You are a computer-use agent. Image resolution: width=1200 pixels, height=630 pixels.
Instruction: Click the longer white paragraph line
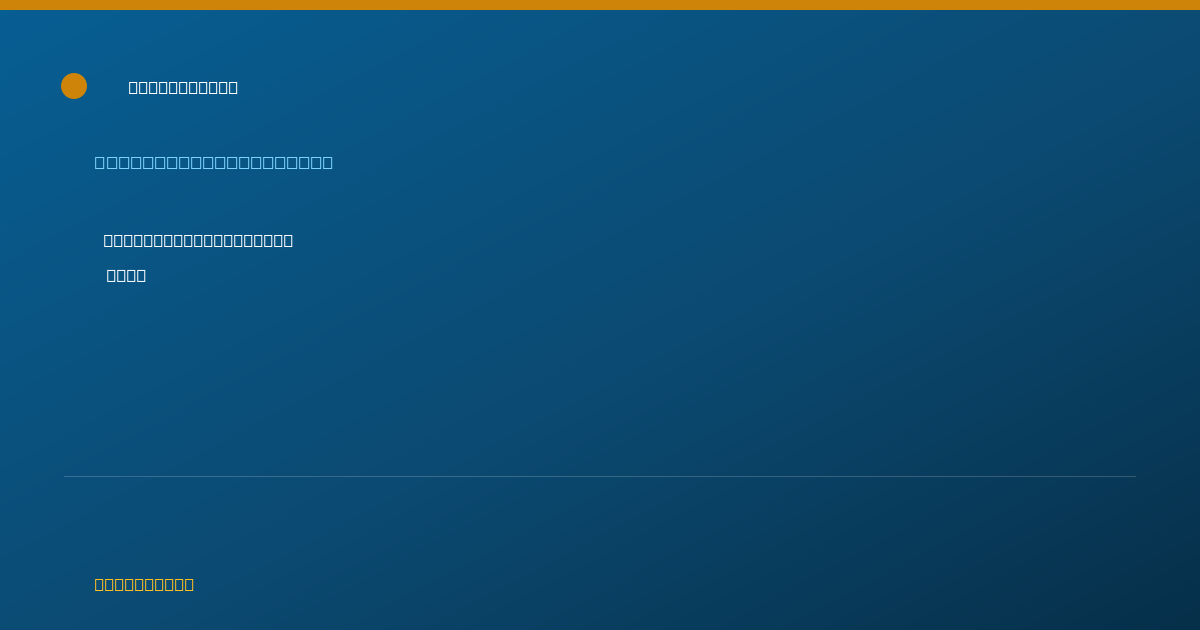pyautogui.click(x=198, y=240)
